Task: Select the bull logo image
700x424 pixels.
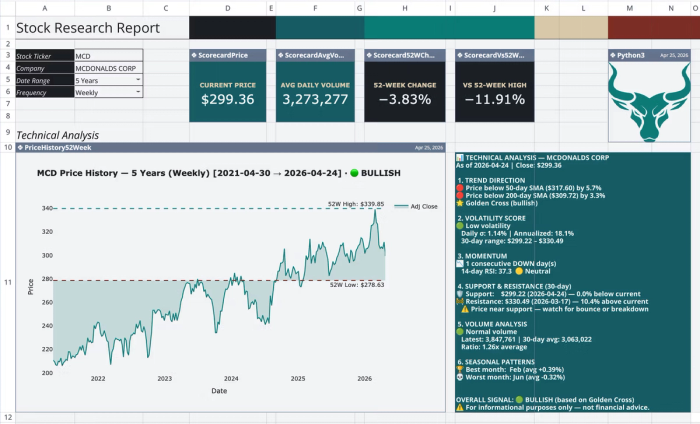Action: (649, 102)
